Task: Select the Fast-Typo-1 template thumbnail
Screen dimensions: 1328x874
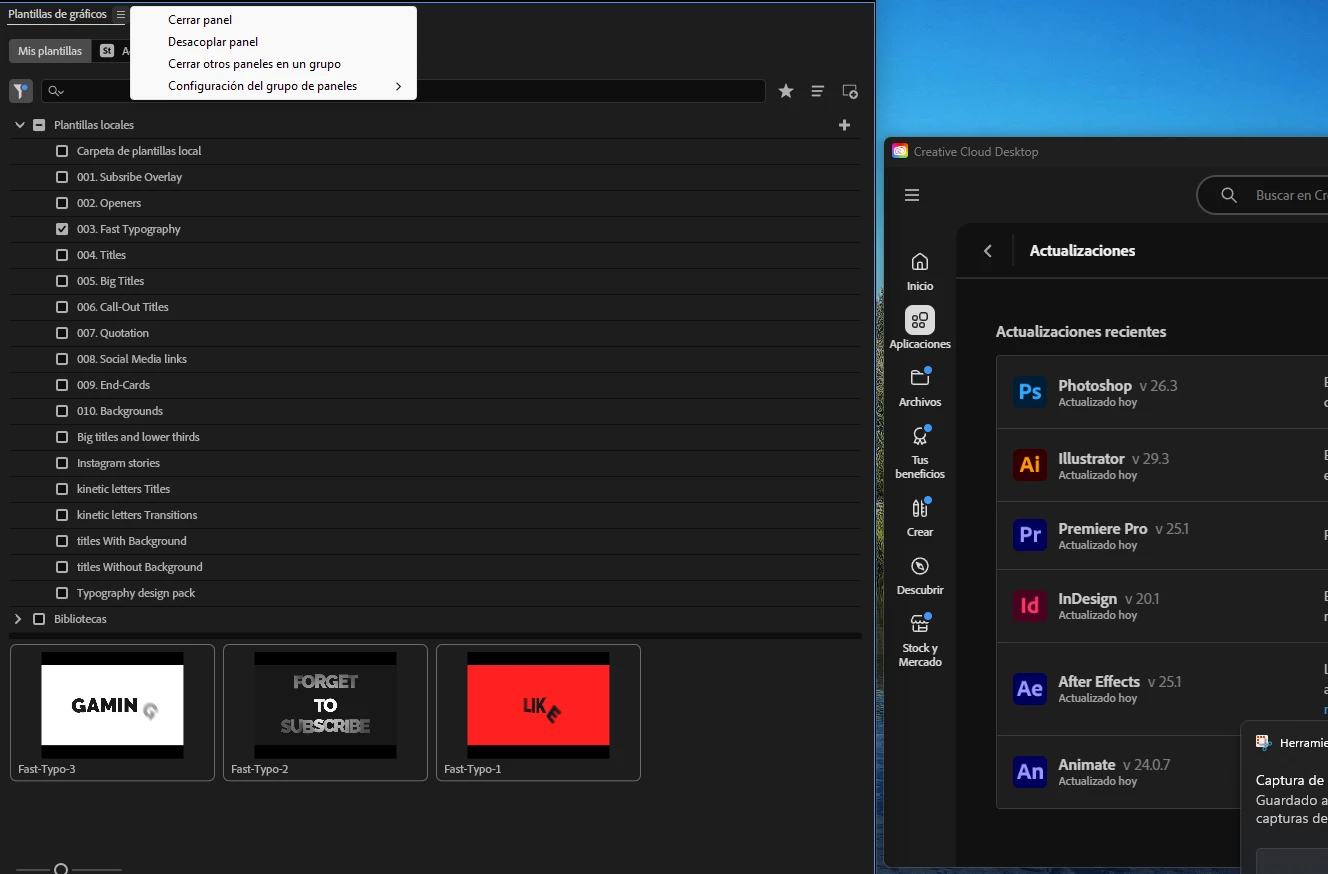Action: [538, 712]
